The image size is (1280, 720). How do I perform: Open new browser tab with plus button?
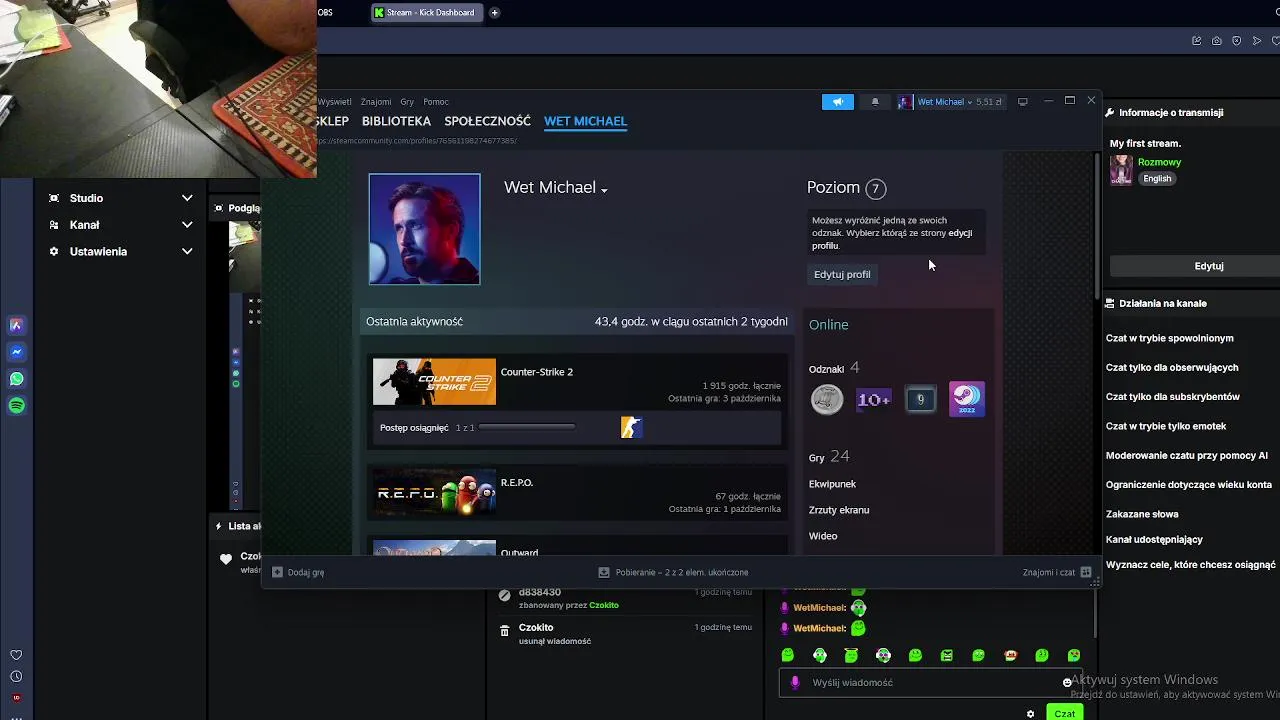tap(494, 13)
